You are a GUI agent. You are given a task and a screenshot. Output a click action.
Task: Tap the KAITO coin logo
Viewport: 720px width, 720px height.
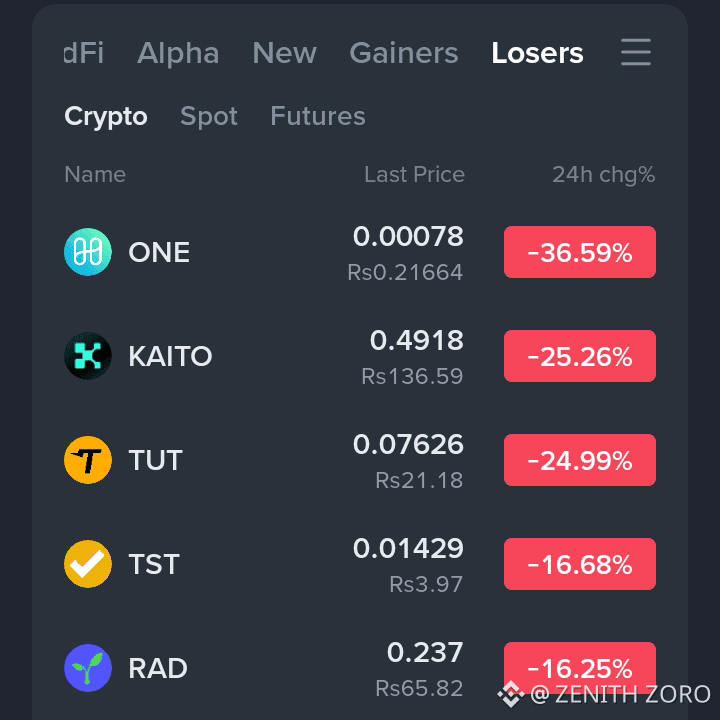point(88,356)
